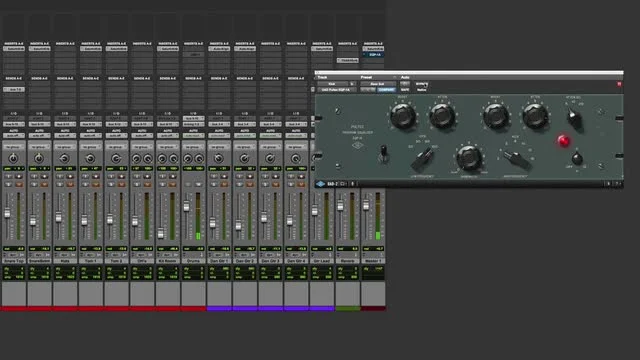
Task: Click the pan knob on Tom 1 track
Action: pos(90,158)
